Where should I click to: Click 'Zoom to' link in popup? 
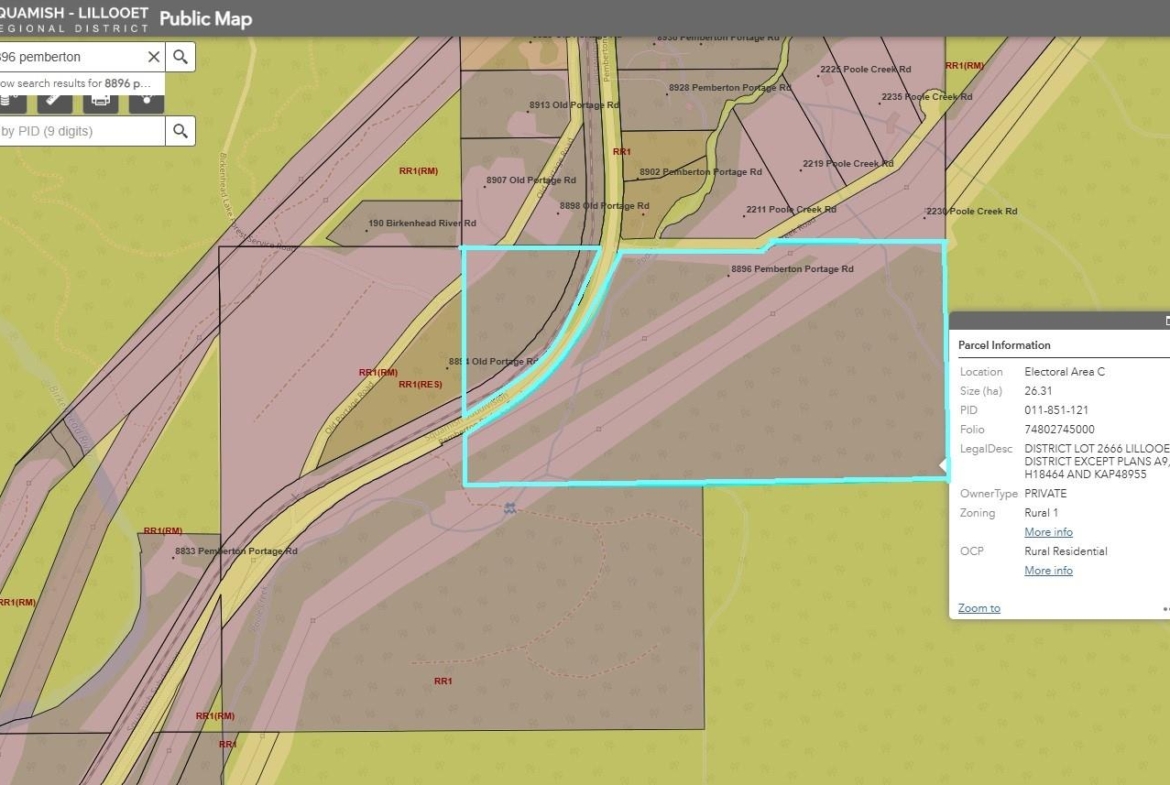pyautogui.click(x=978, y=608)
